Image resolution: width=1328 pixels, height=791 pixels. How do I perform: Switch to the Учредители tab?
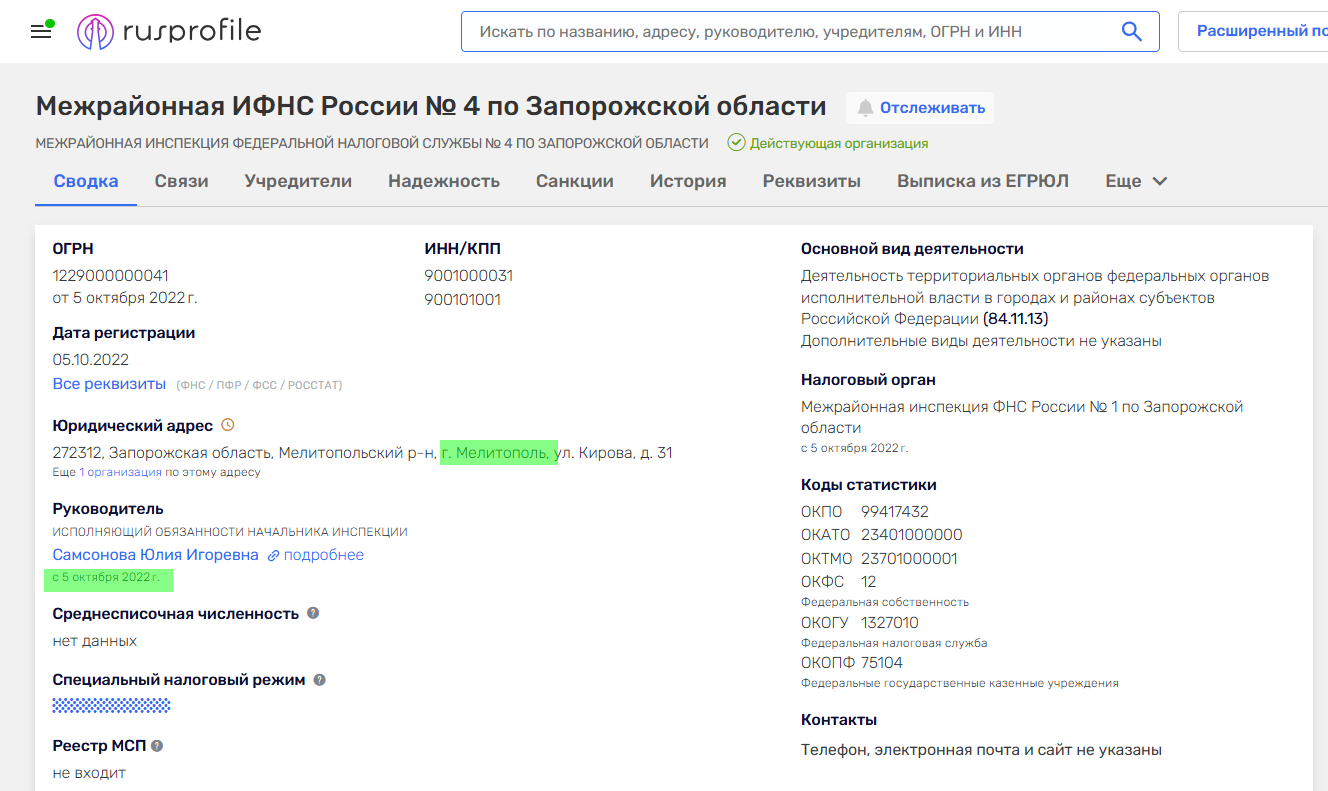click(298, 181)
